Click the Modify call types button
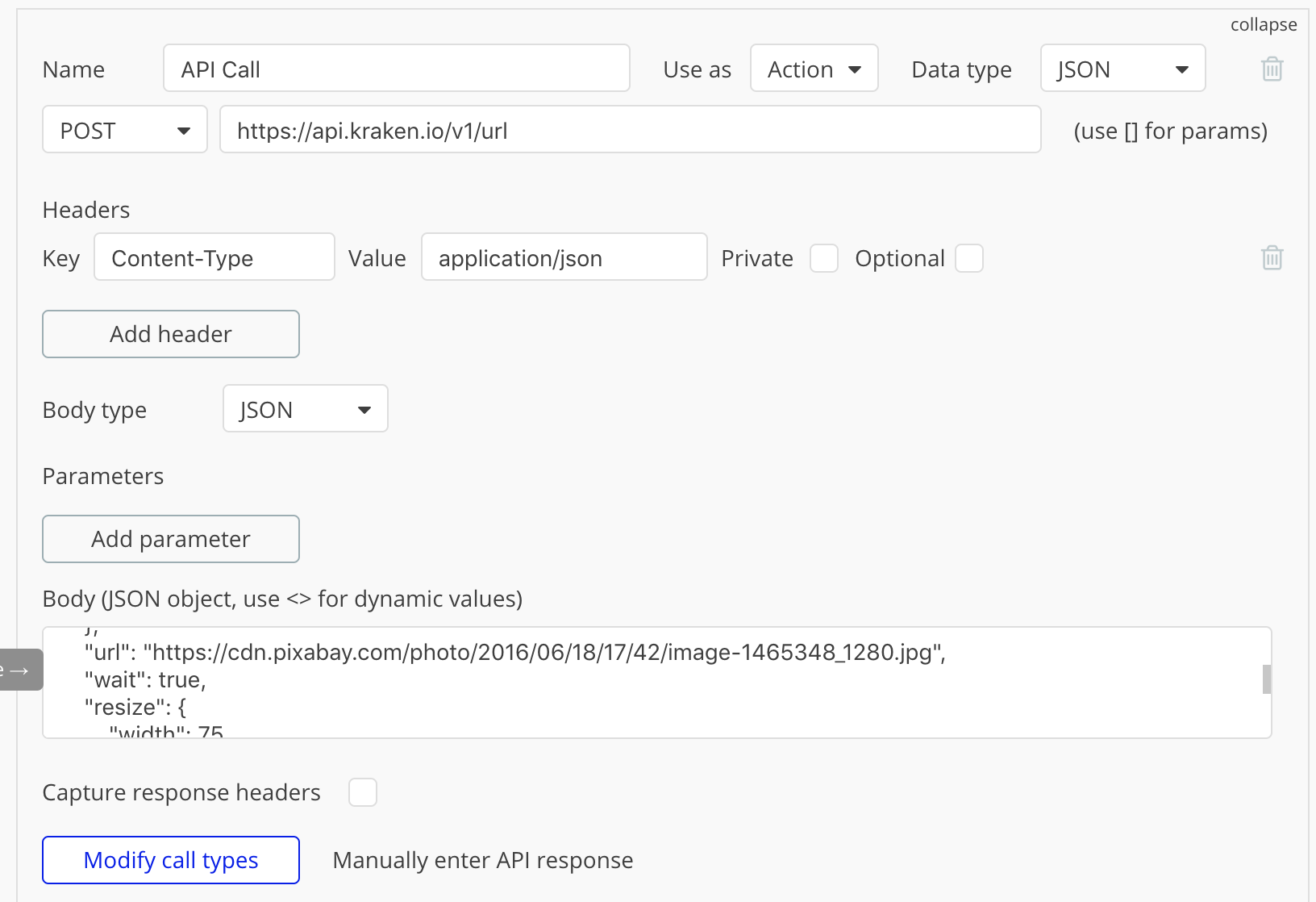This screenshot has height=902, width=1316. [171, 860]
